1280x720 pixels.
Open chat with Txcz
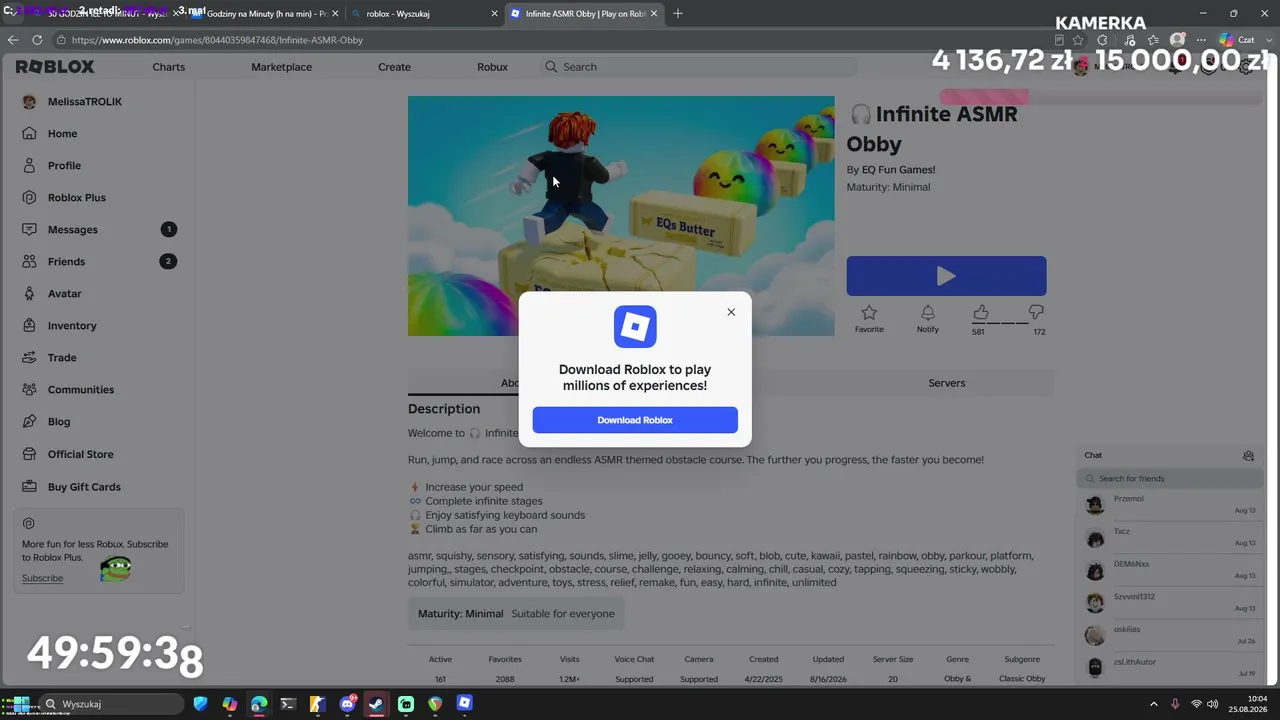(1170, 538)
